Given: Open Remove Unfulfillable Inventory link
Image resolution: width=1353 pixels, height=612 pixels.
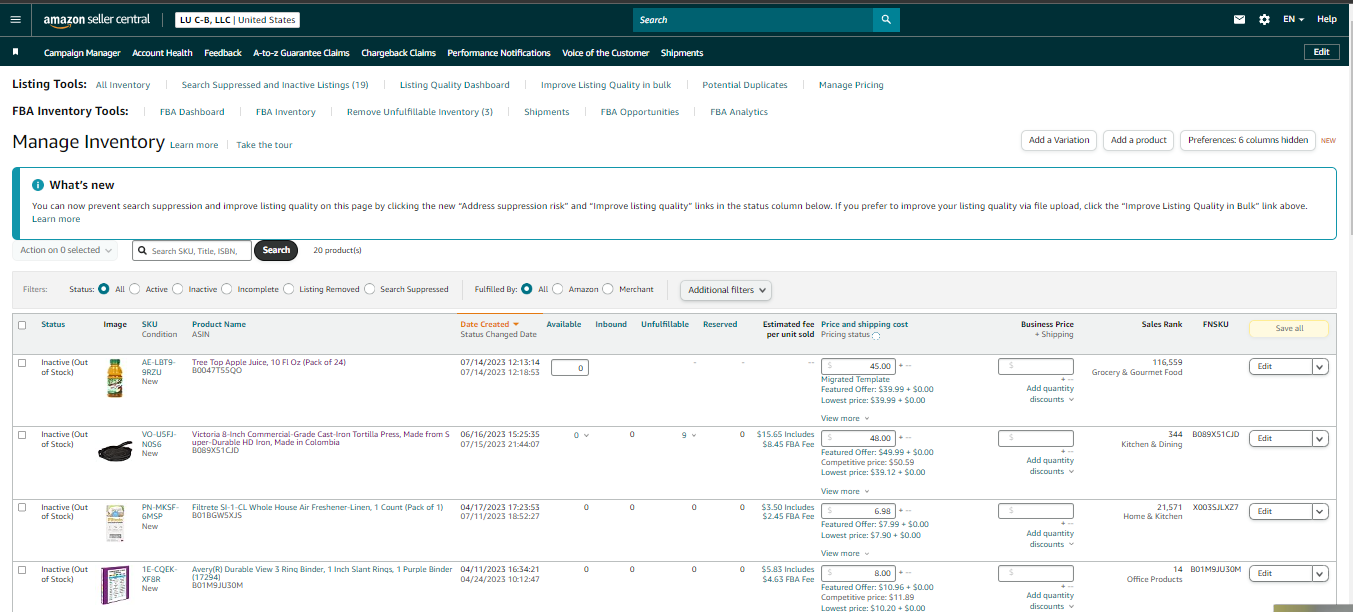Looking at the screenshot, I should point(420,112).
